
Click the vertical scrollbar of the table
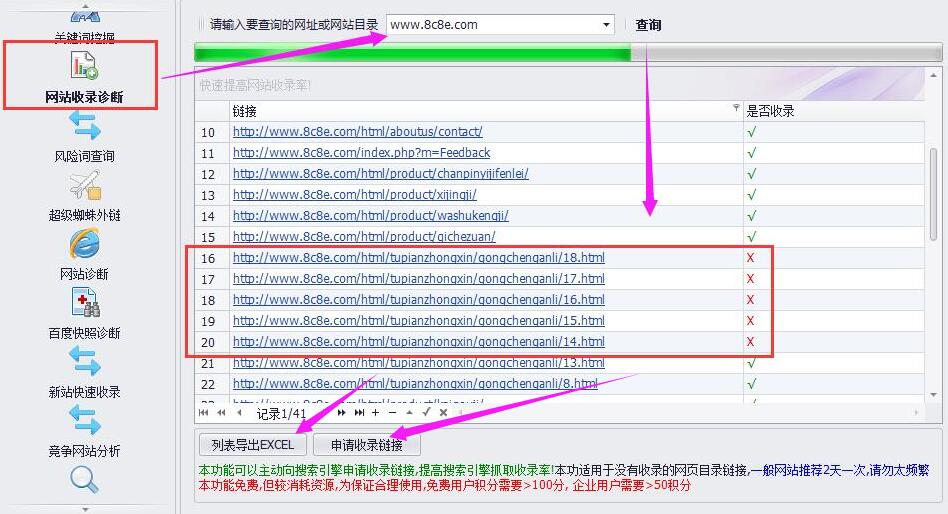[x=934, y=200]
